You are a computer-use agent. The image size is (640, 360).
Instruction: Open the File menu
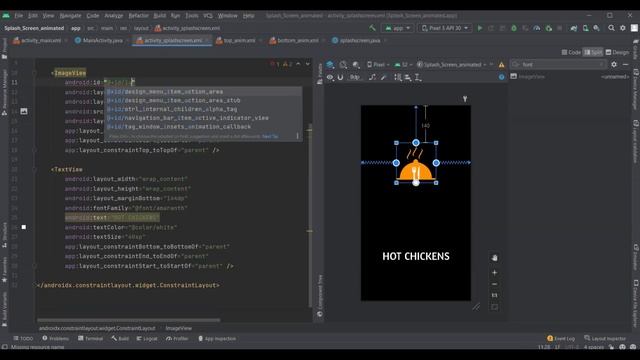(x=19, y=16)
